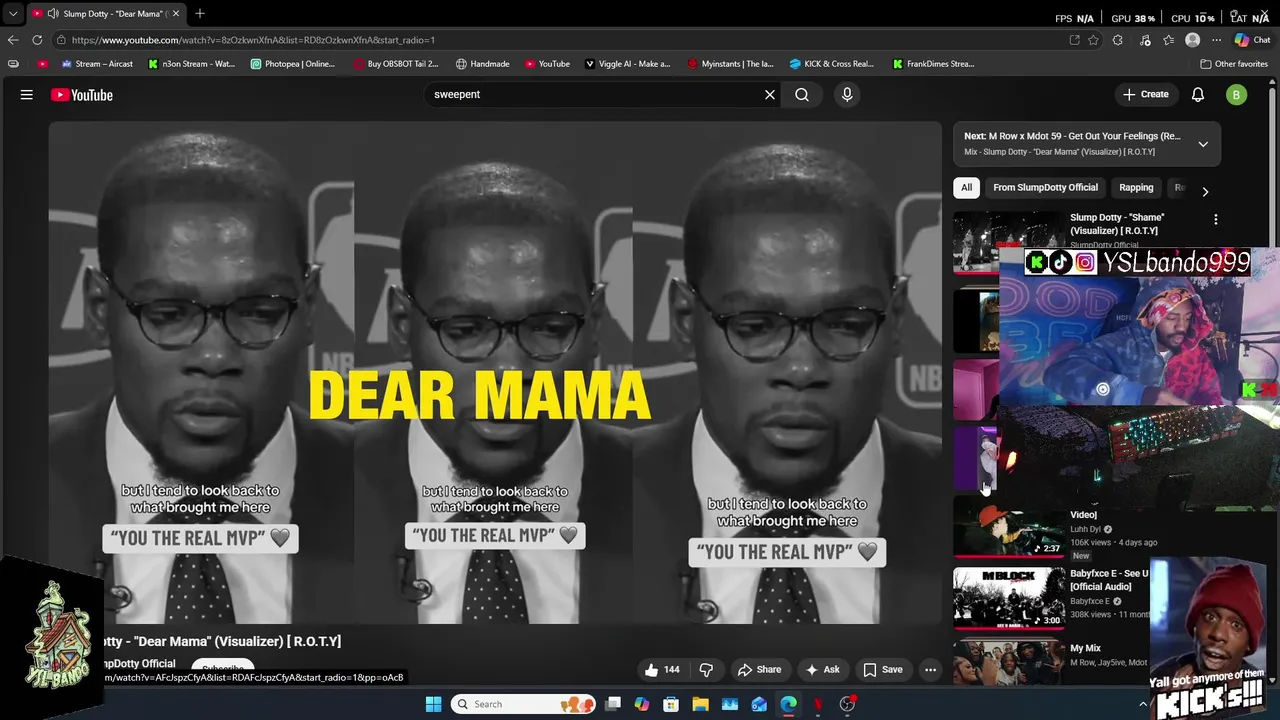Screen dimensions: 1280x720
Task: Save video to a playlist
Action: coord(882,670)
